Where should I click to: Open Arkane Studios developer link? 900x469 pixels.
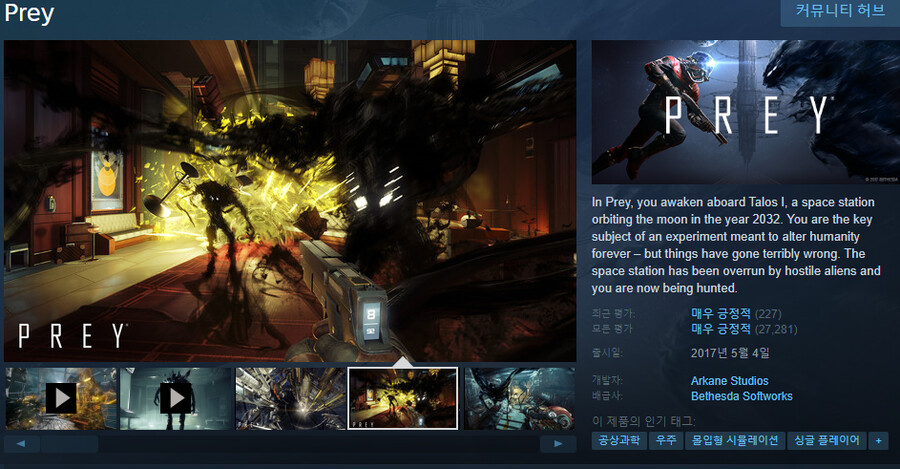click(729, 381)
